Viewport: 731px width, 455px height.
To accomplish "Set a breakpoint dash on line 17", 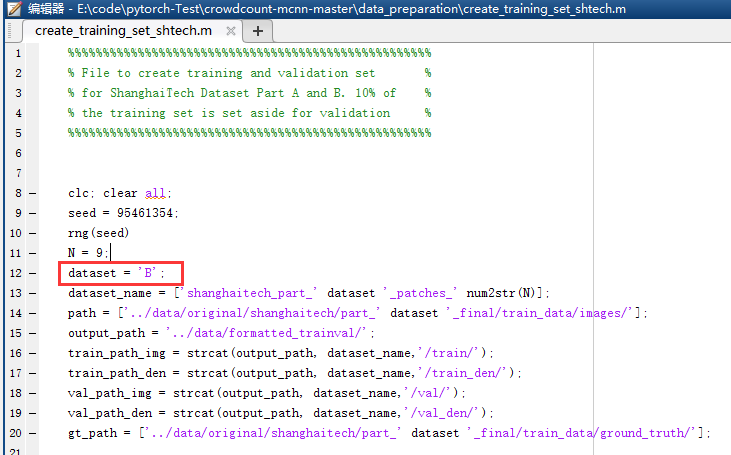I will [x=33, y=373].
